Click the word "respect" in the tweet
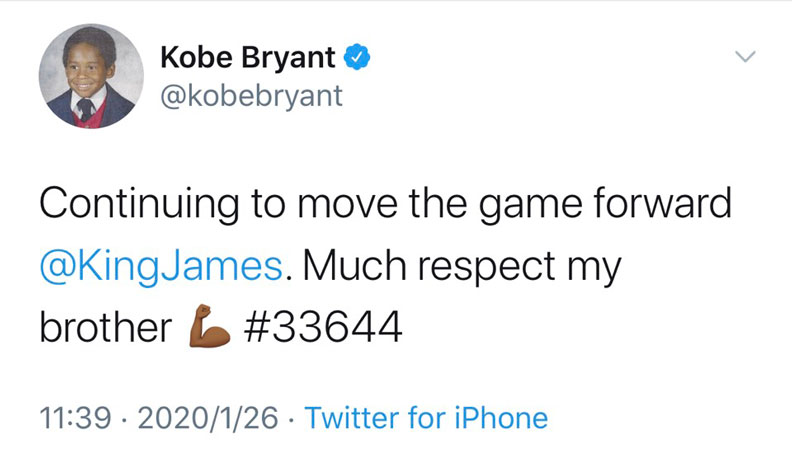792x456 pixels. point(481,268)
